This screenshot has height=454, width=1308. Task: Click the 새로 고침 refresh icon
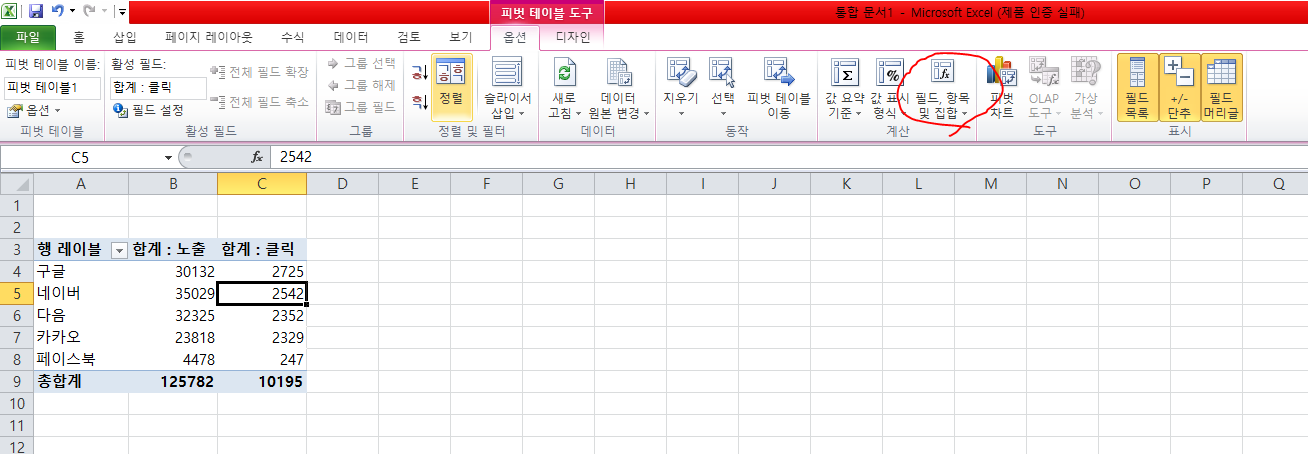click(x=566, y=73)
